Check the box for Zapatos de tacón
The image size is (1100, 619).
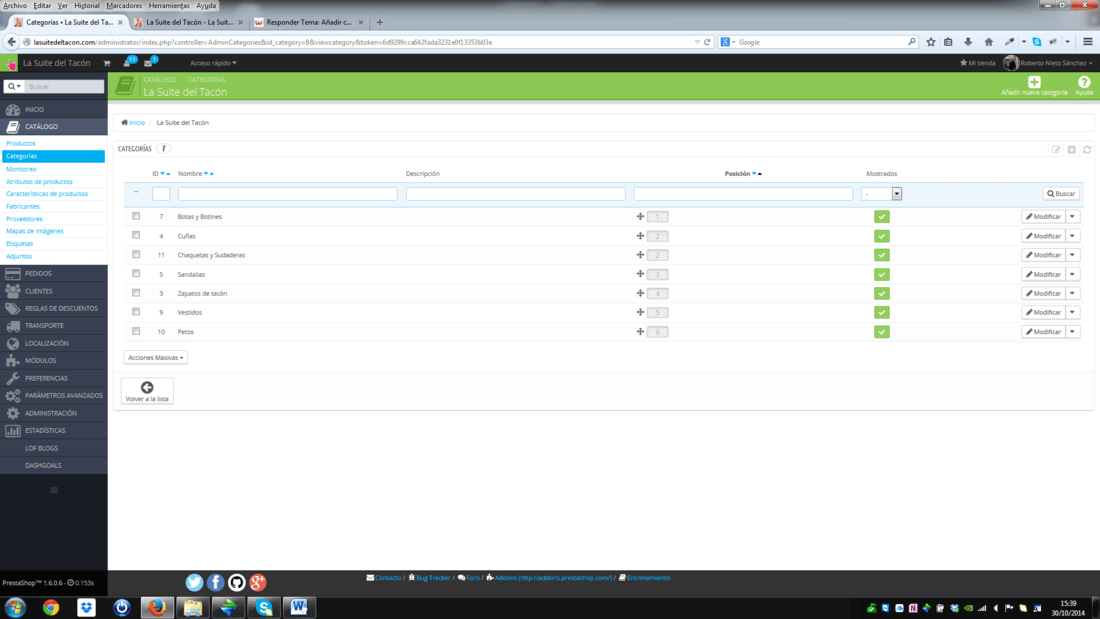(x=136, y=293)
